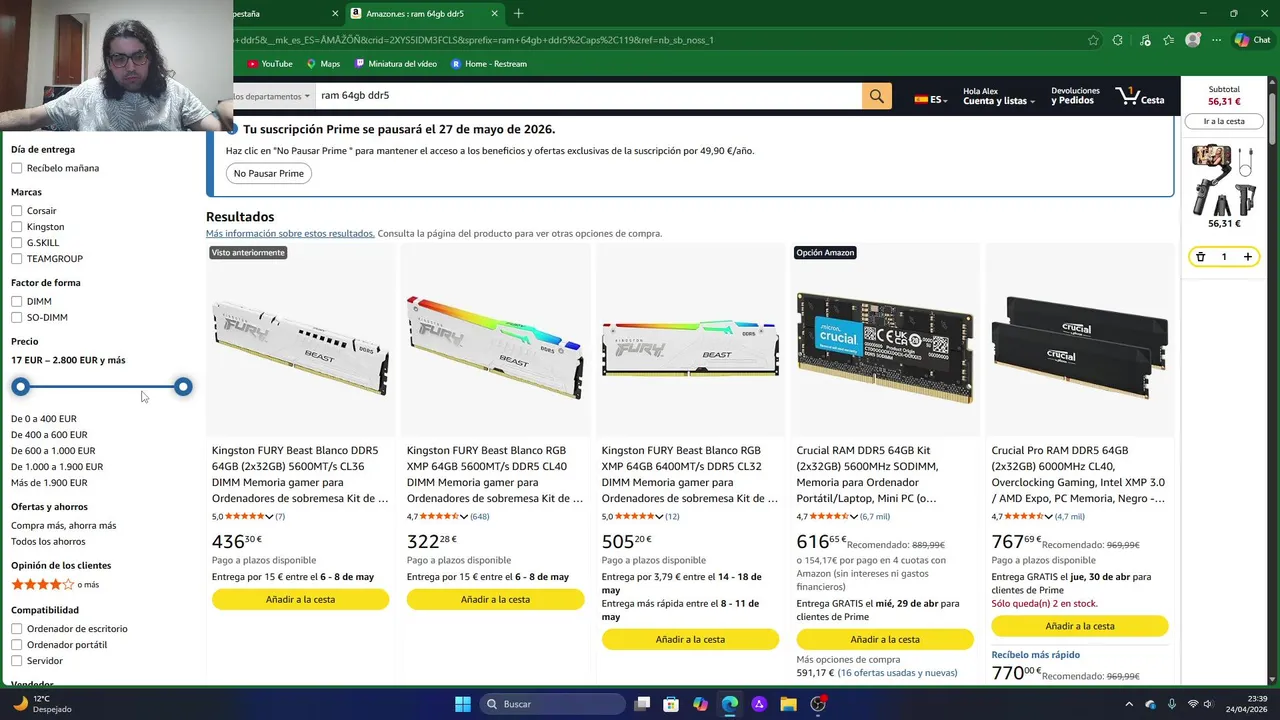Screen dimensions: 1280x720
Task: Increase cart quantity with the plus icon
Action: [x=1247, y=257]
